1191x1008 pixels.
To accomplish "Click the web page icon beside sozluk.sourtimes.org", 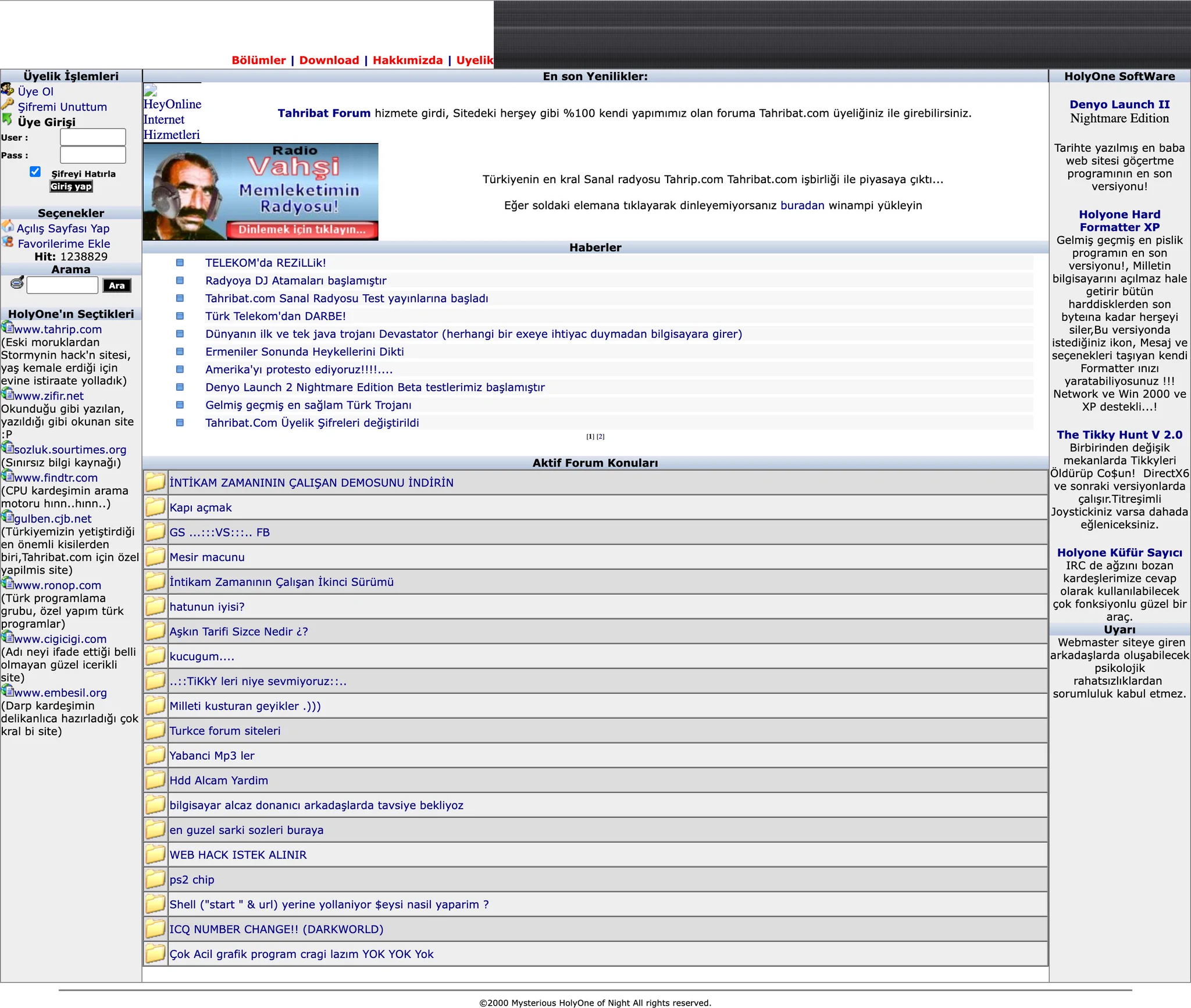I will click(7, 448).
